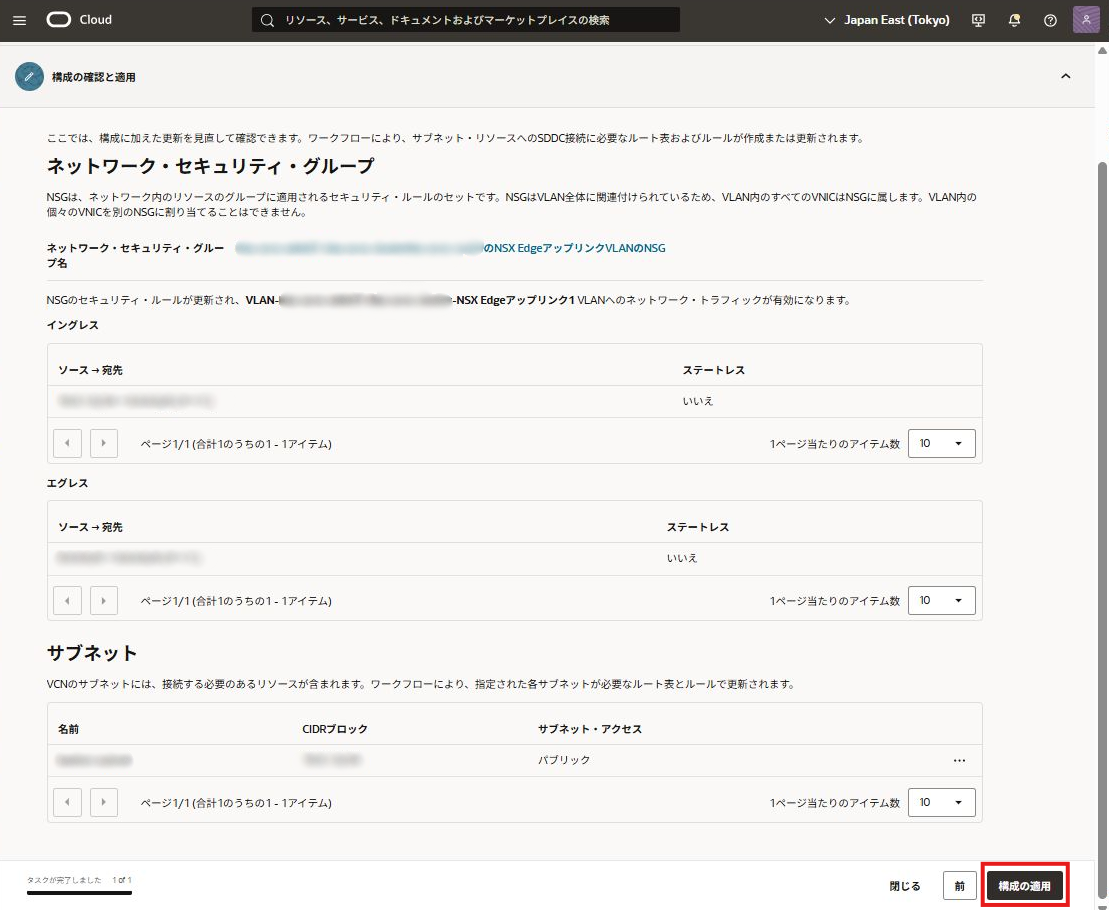Open items-per-page dropdown in サブネット table

click(941, 802)
